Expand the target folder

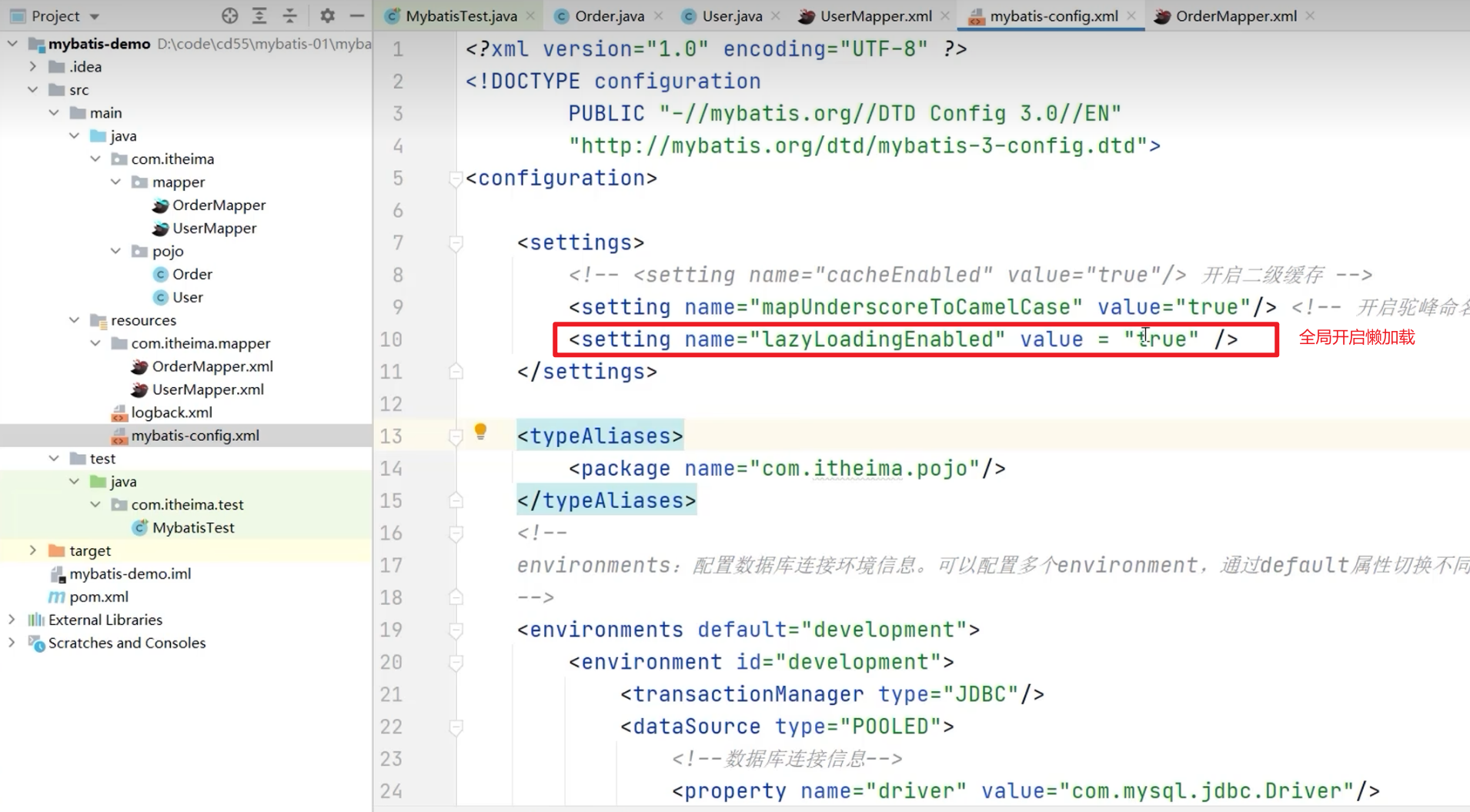(33, 551)
